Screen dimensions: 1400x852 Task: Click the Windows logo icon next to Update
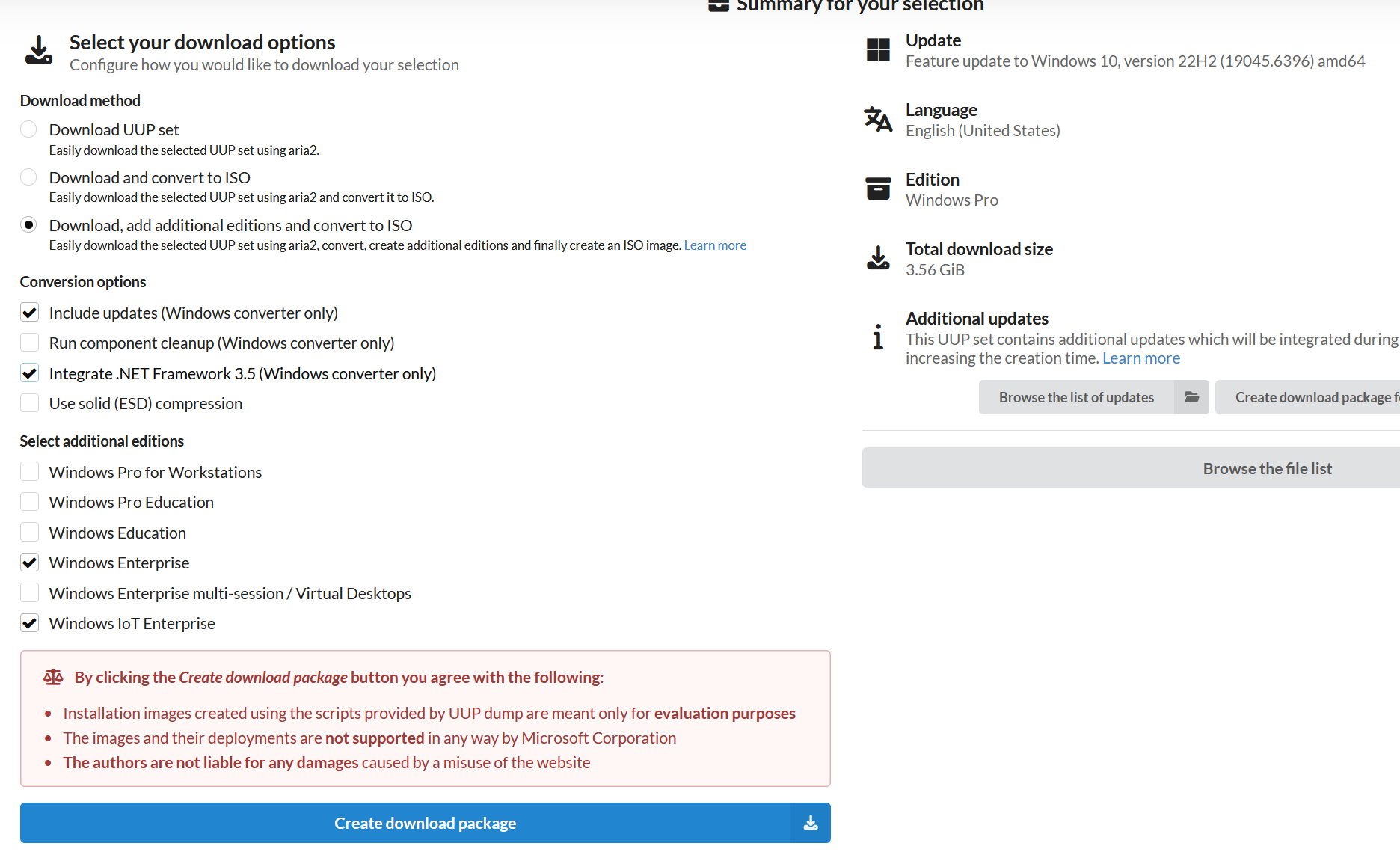point(878,50)
